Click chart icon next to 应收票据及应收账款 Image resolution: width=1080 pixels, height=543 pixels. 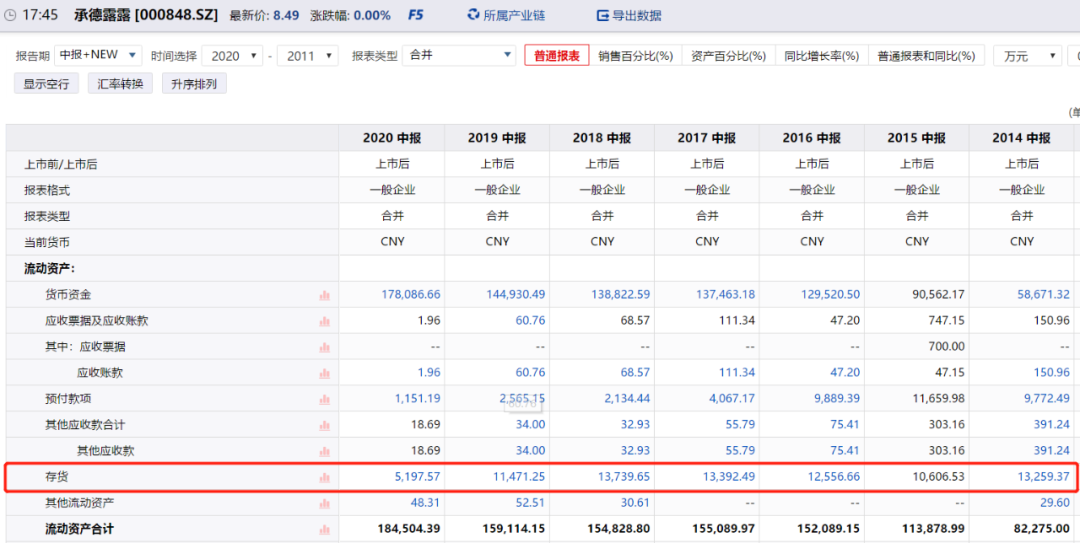(x=324, y=321)
